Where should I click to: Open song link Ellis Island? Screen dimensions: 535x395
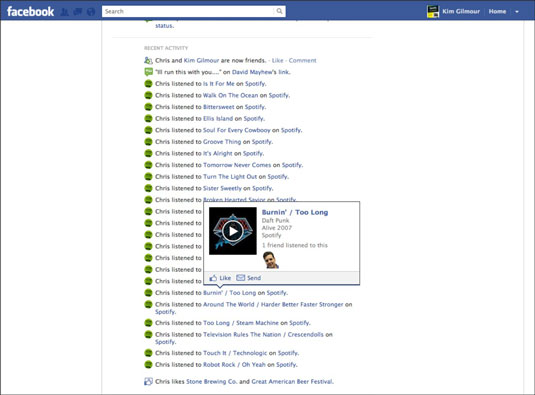tap(218, 118)
